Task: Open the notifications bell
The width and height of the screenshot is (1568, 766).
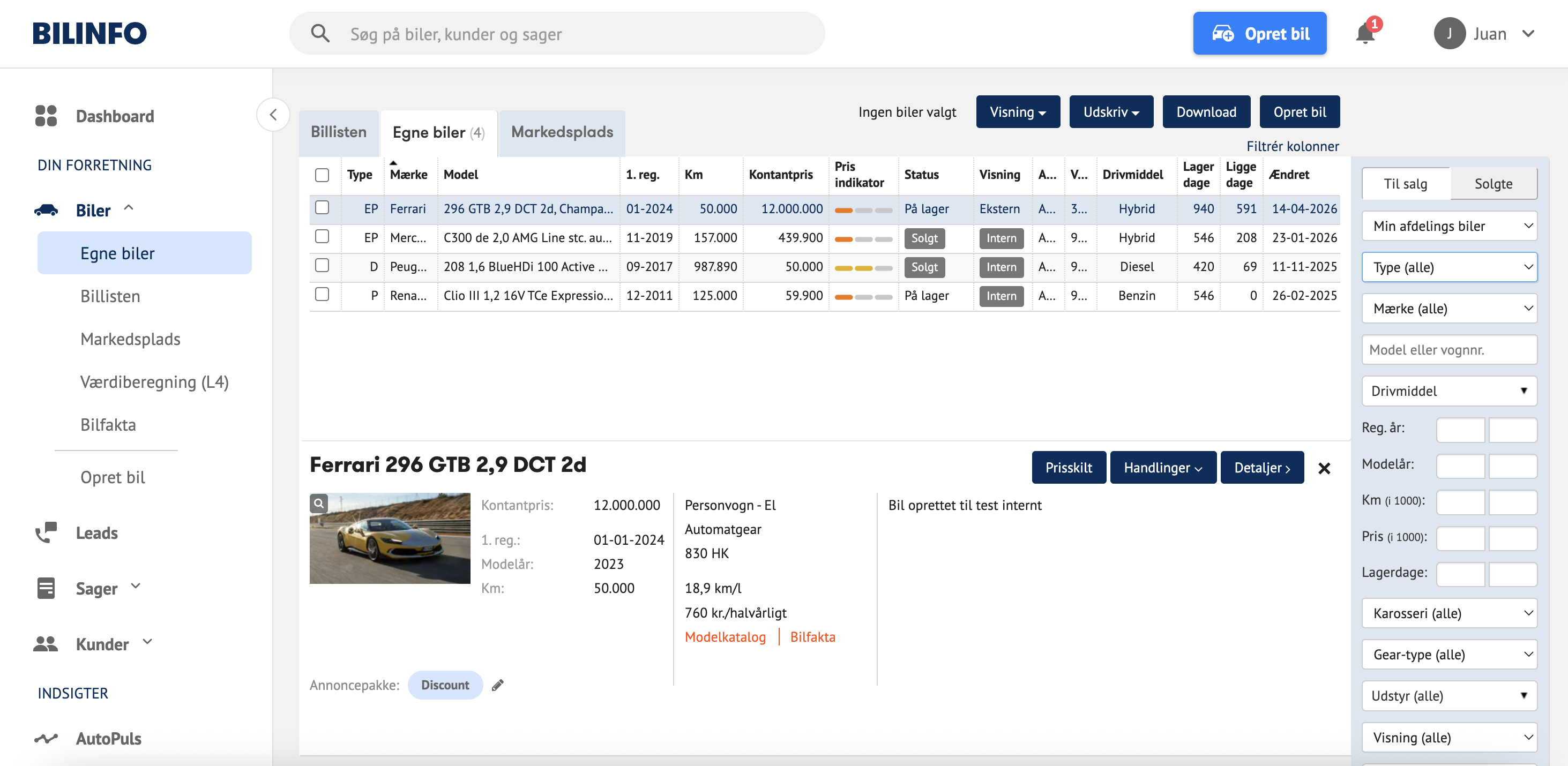Action: pos(1365,33)
